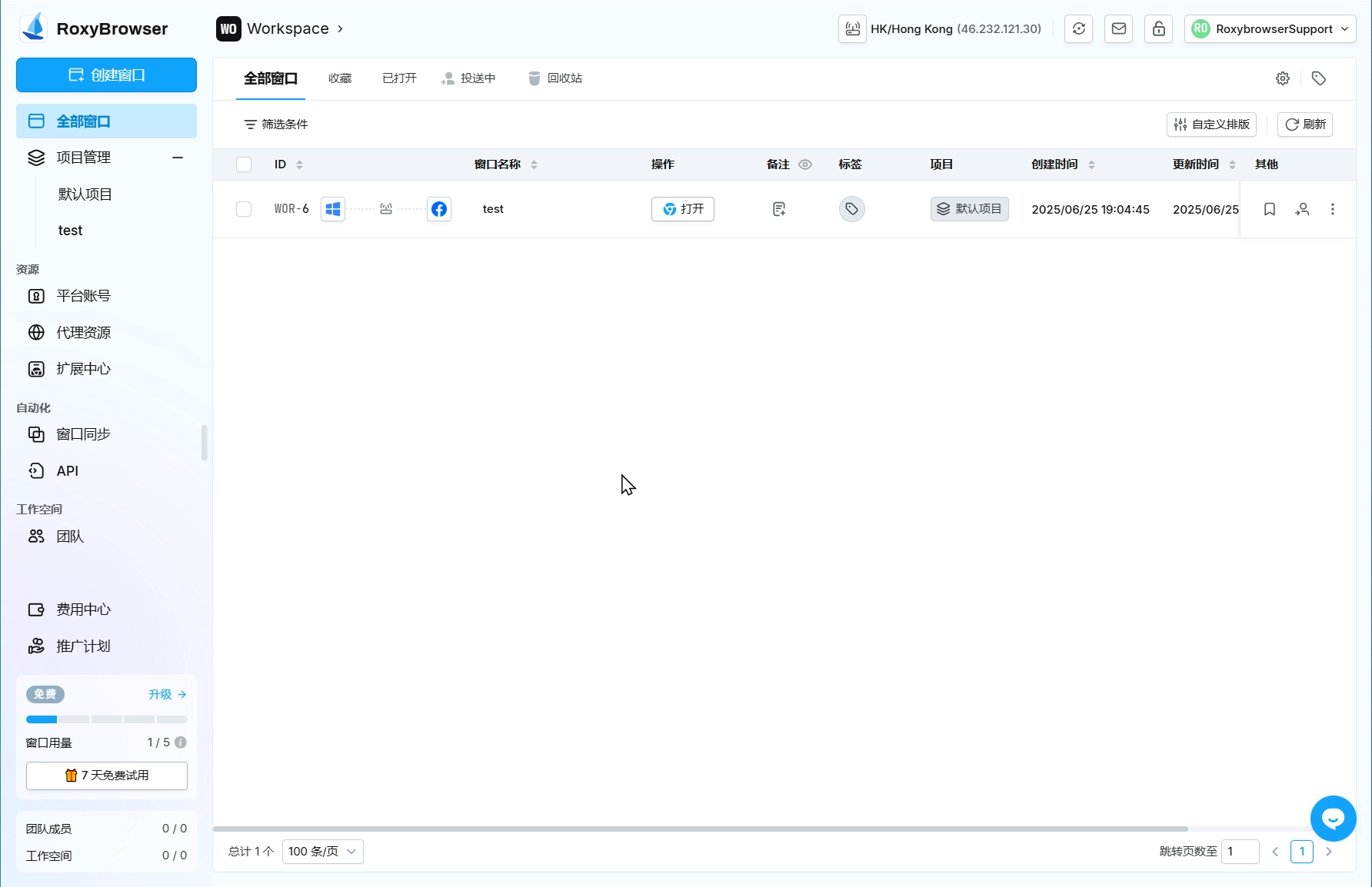This screenshot has height=887, width=1372.
Task: Open the three-dot more options menu
Action: tap(1333, 209)
